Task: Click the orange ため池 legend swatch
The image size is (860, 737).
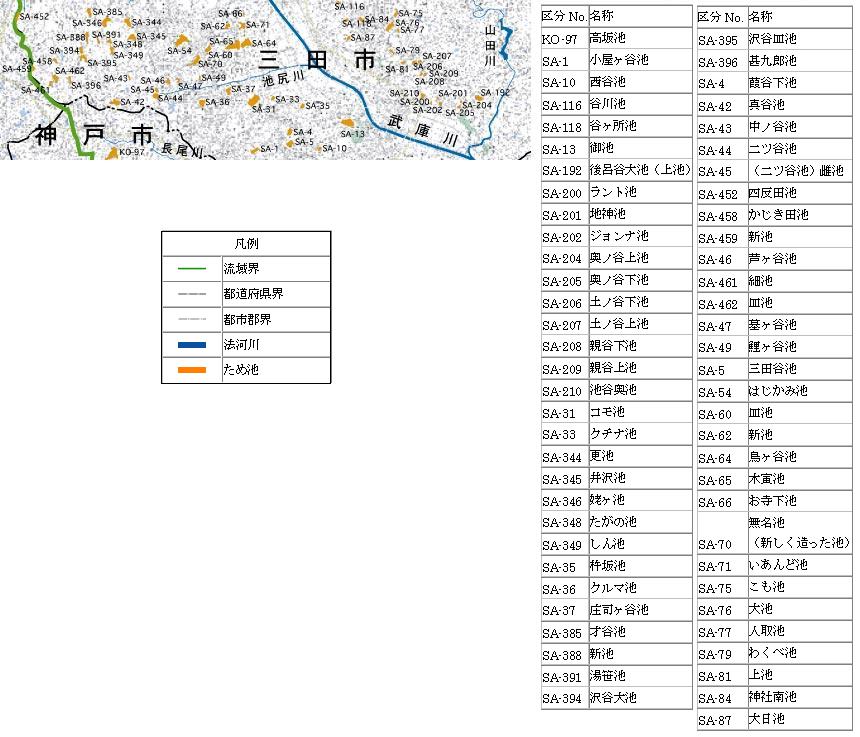Action: [x=191, y=371]
